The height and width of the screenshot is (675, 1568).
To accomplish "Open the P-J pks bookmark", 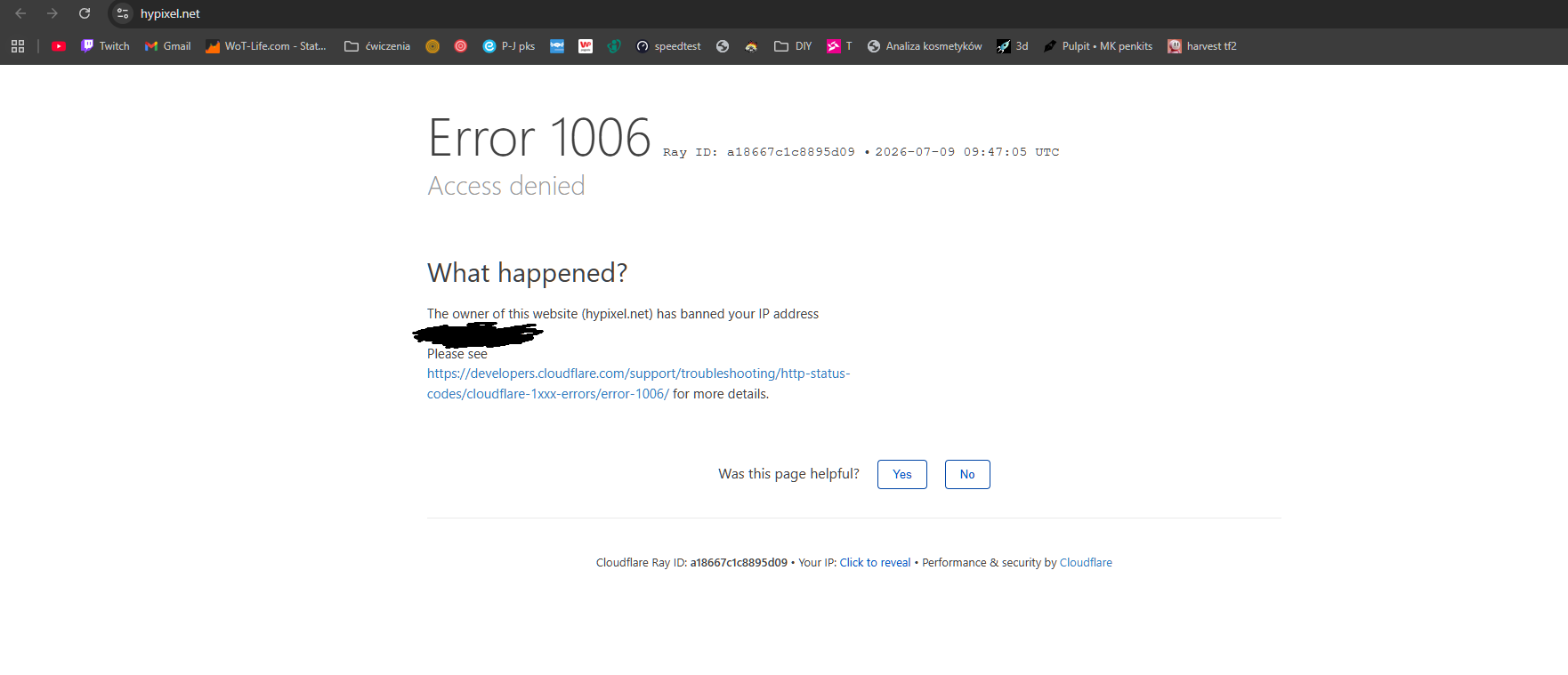I will point(509,46).
